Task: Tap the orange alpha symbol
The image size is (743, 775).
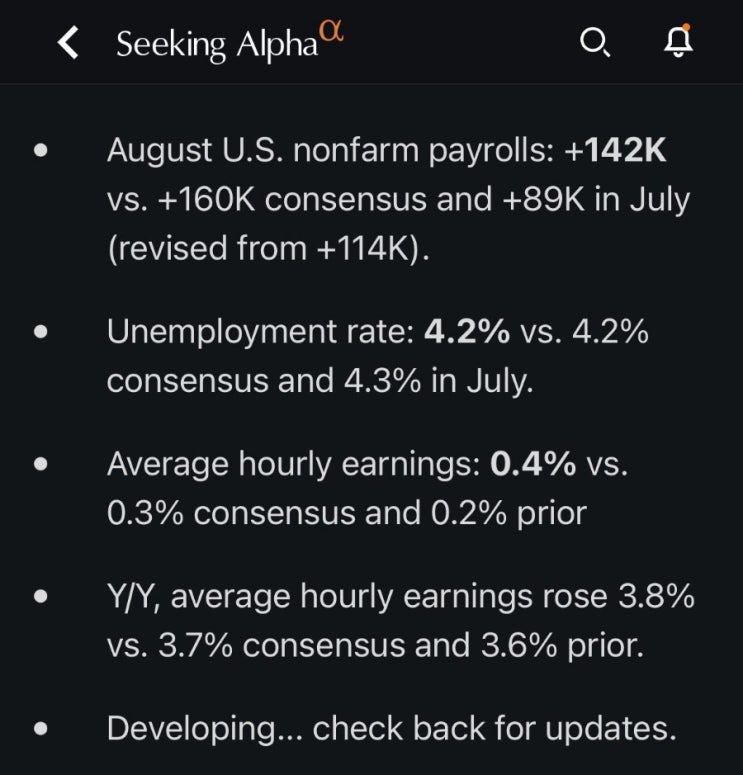Action: click(332, 31)
